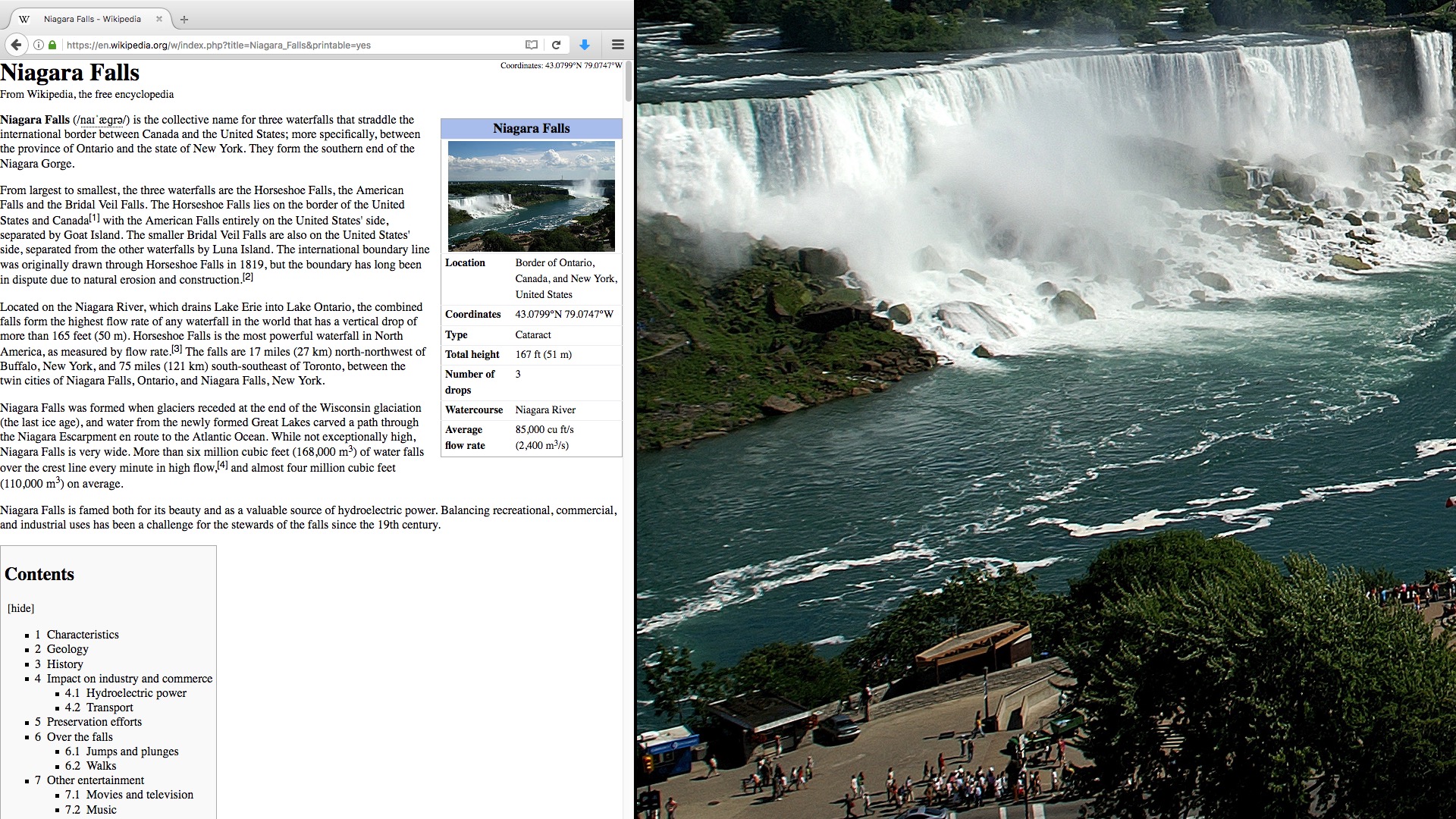Image resolution: width=1456 pixels, height=819 pixels.
Task: Open the site information (i) icon
Action: pyautogui.click(x=39, y=45)
